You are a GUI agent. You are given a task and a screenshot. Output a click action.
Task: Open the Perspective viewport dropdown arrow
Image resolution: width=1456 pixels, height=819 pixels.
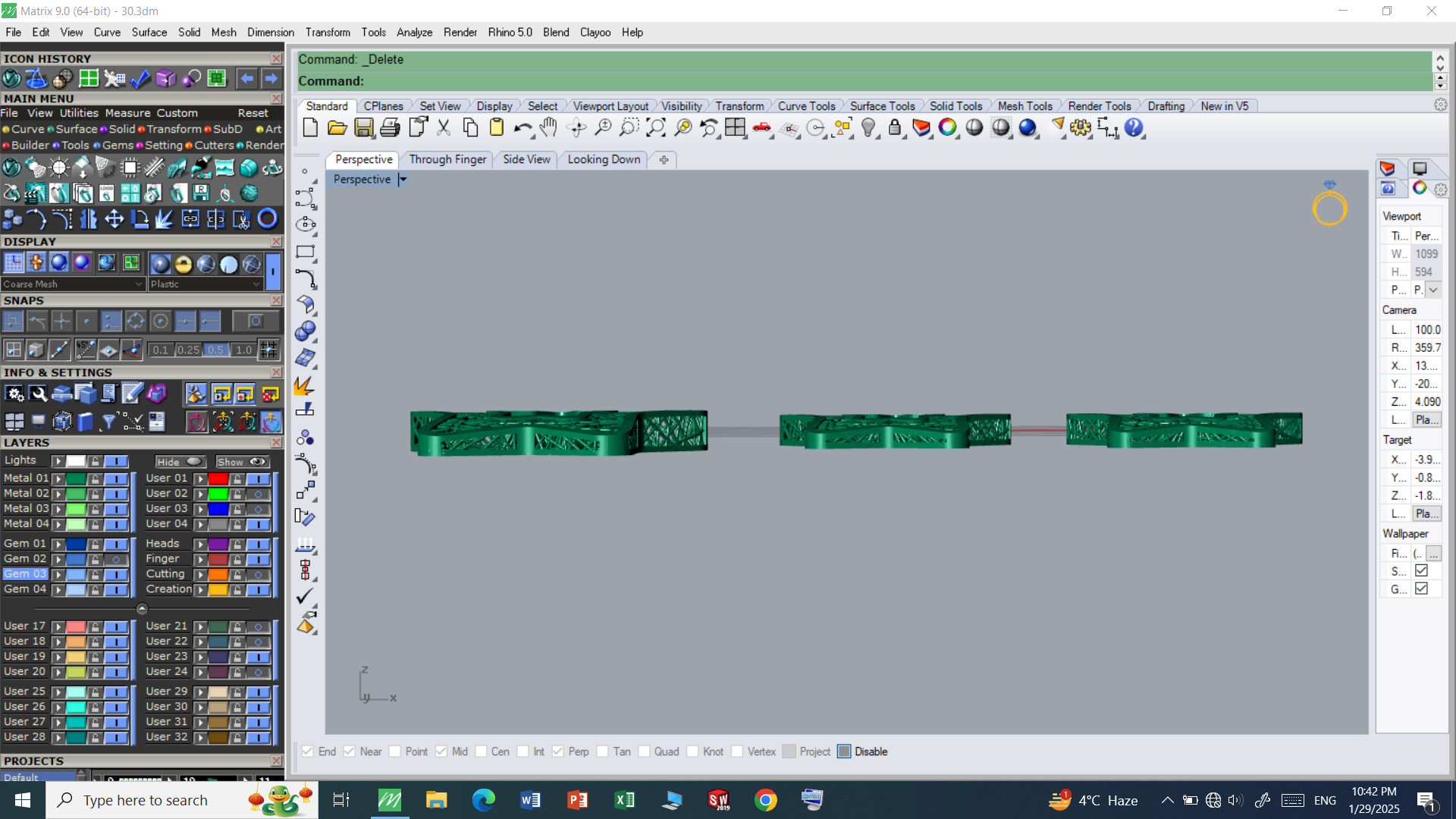pyautogui.click(x=403, y=180)
